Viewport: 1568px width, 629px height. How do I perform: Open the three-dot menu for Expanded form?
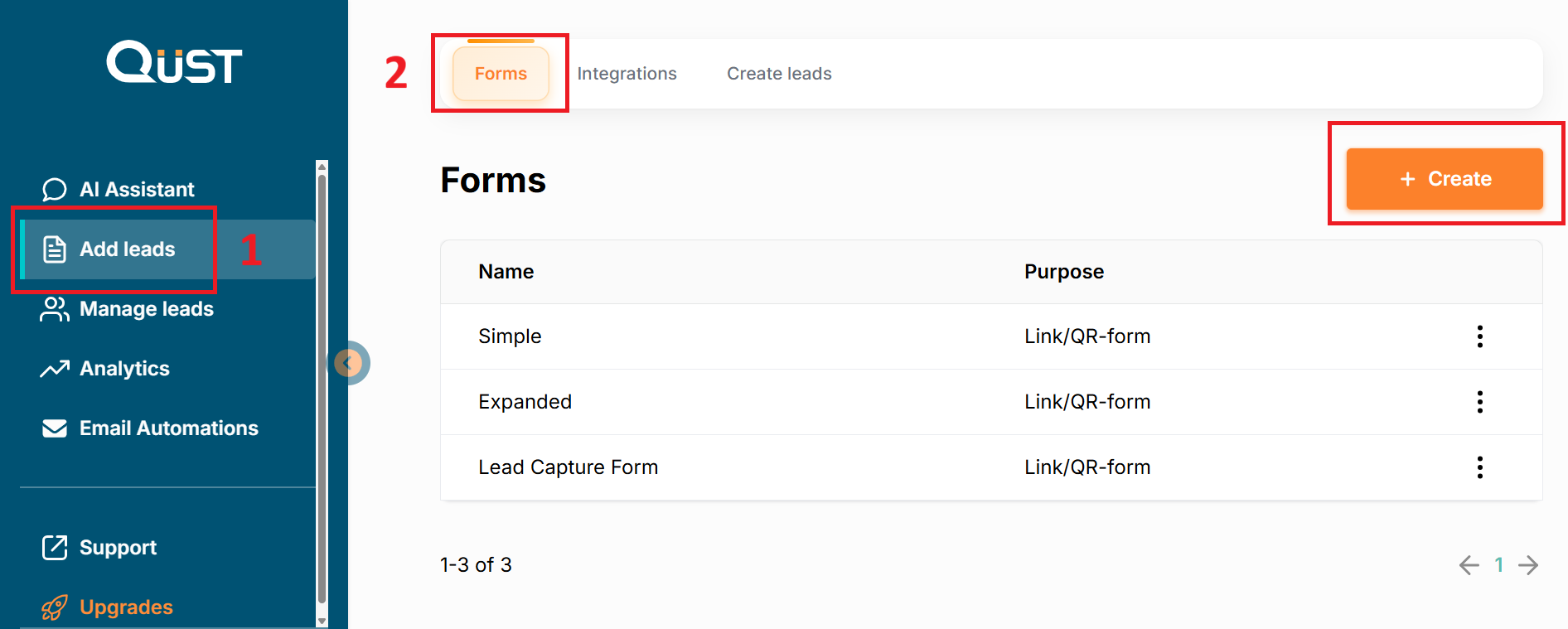pyautogui.click(x=1479, y=402)
